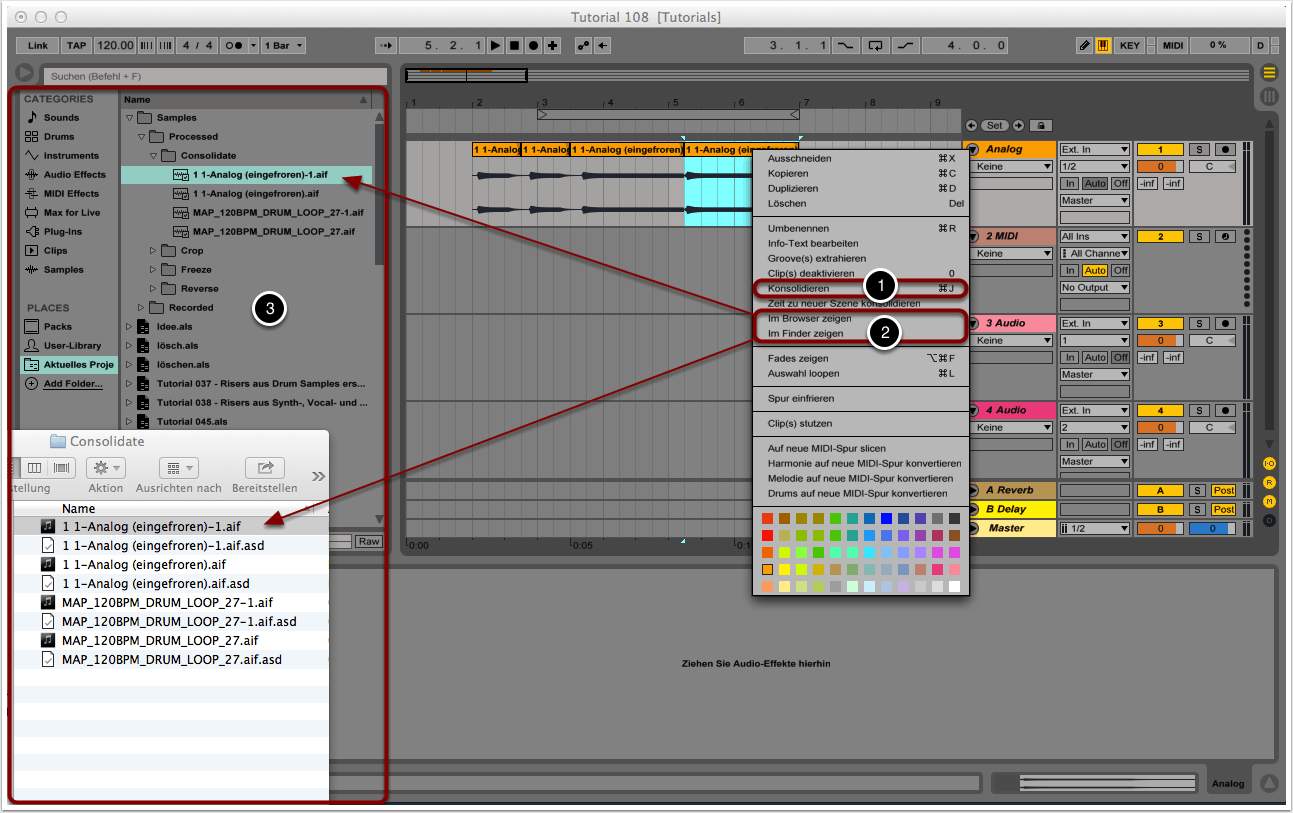
Task: Open the Drums category in browser
Action: coord(58,137)
